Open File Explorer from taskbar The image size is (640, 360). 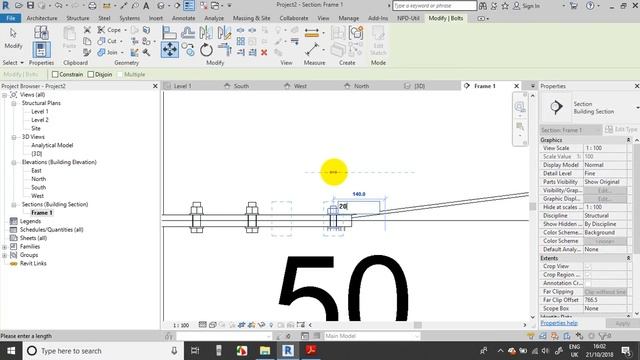point(265,351)
